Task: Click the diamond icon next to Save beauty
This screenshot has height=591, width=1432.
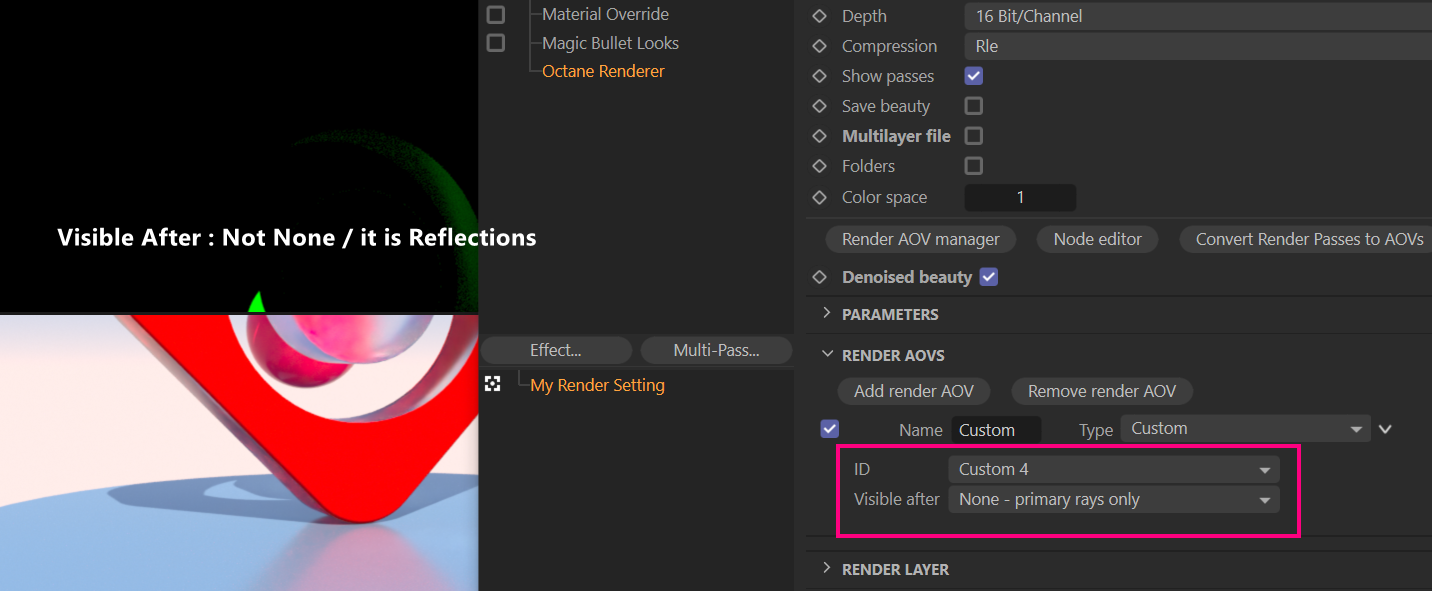Action: (x=820, y=106)
